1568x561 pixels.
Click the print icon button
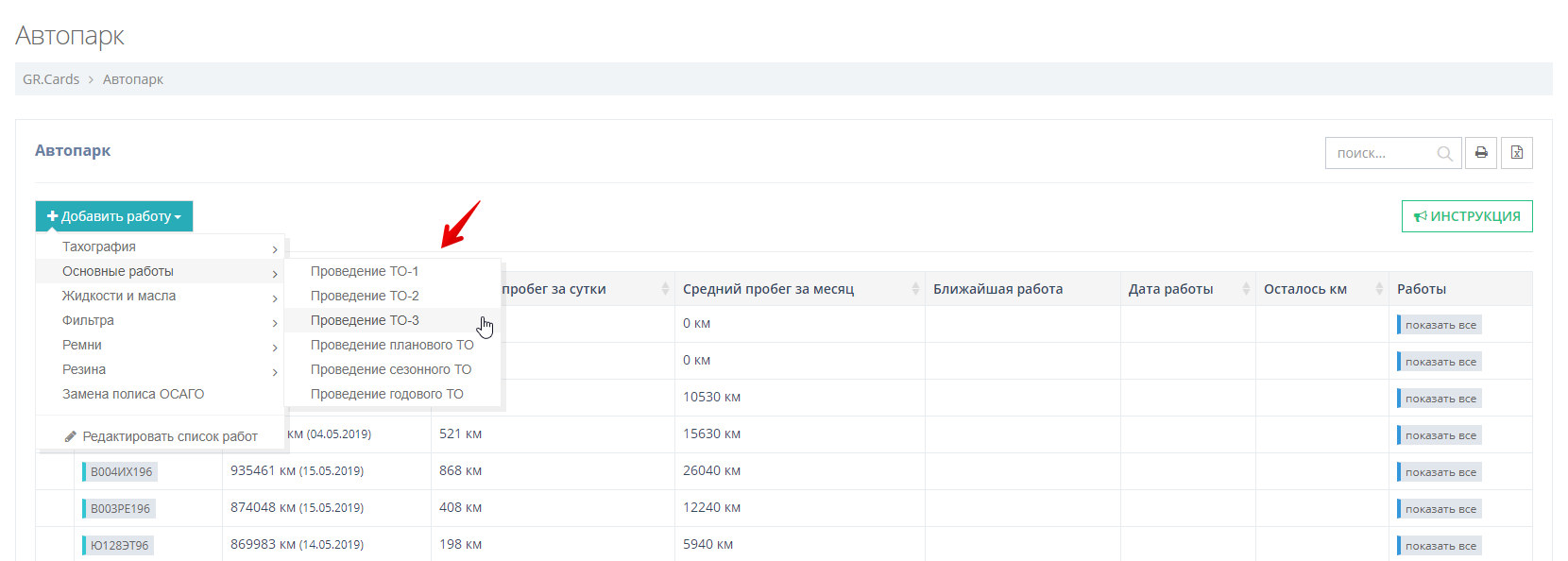pyautogui.click(x=1480, y=153)
